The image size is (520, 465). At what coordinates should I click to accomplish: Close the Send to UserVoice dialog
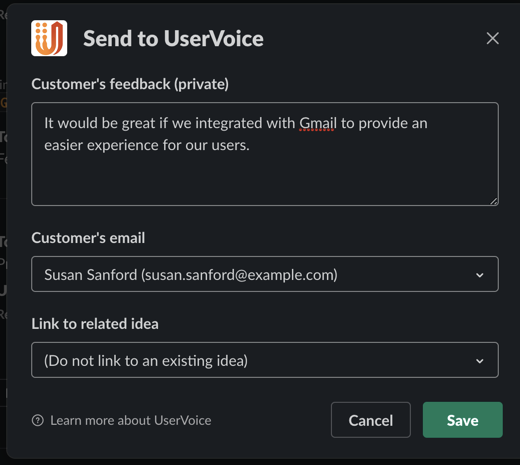[492, 38]
